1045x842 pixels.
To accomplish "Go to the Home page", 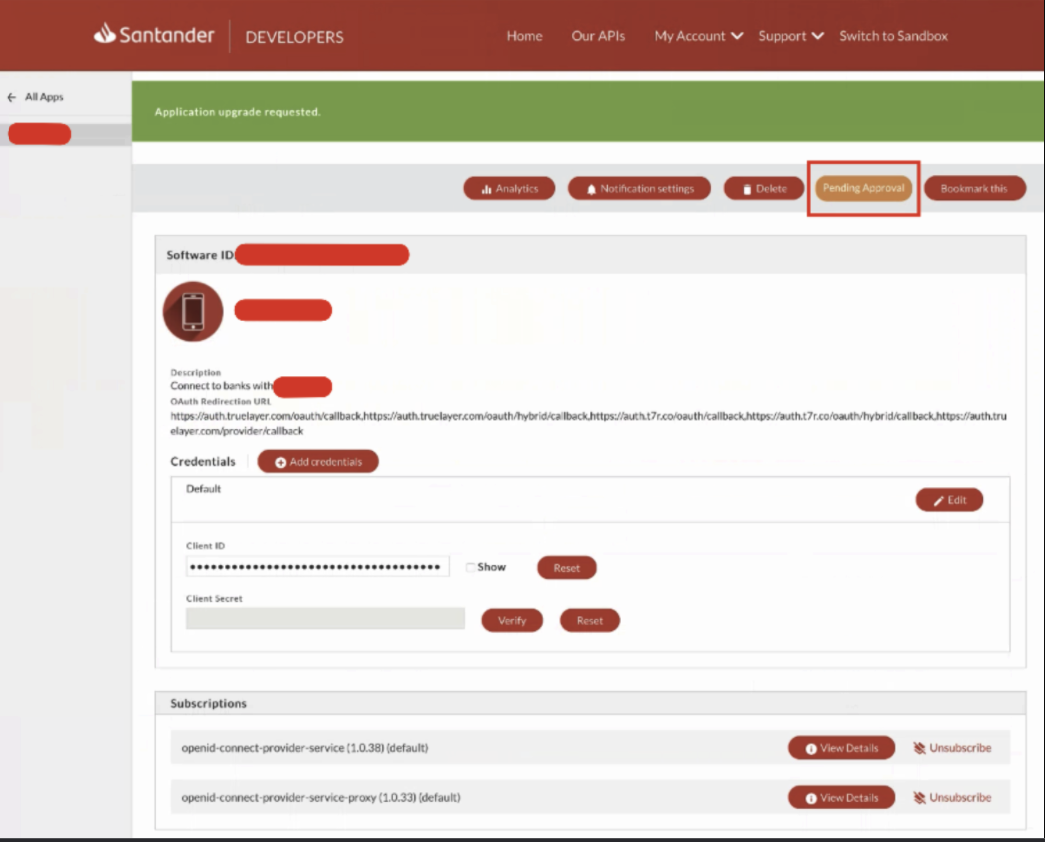I will point(524,36).
